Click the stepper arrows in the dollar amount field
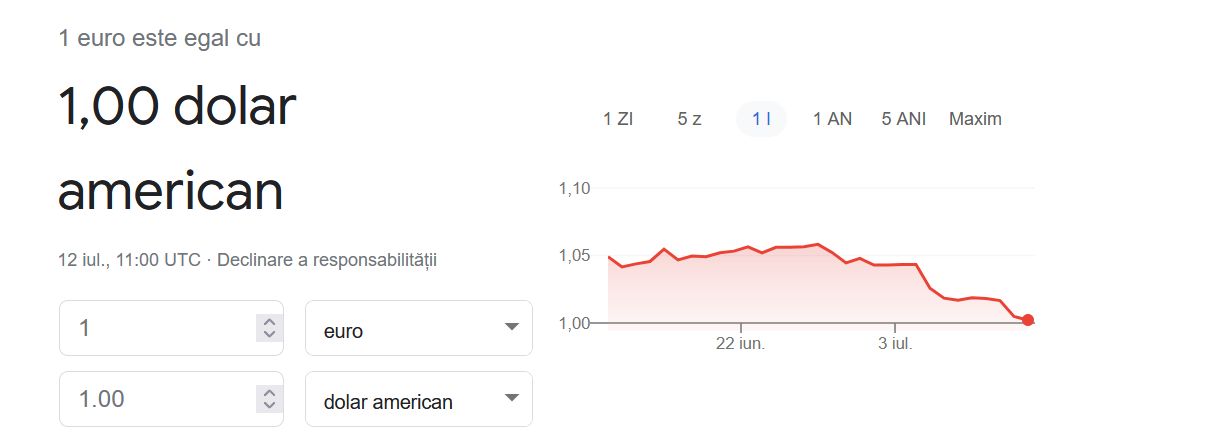This screenshot has height=440, width=1217. tap(268, 399)
